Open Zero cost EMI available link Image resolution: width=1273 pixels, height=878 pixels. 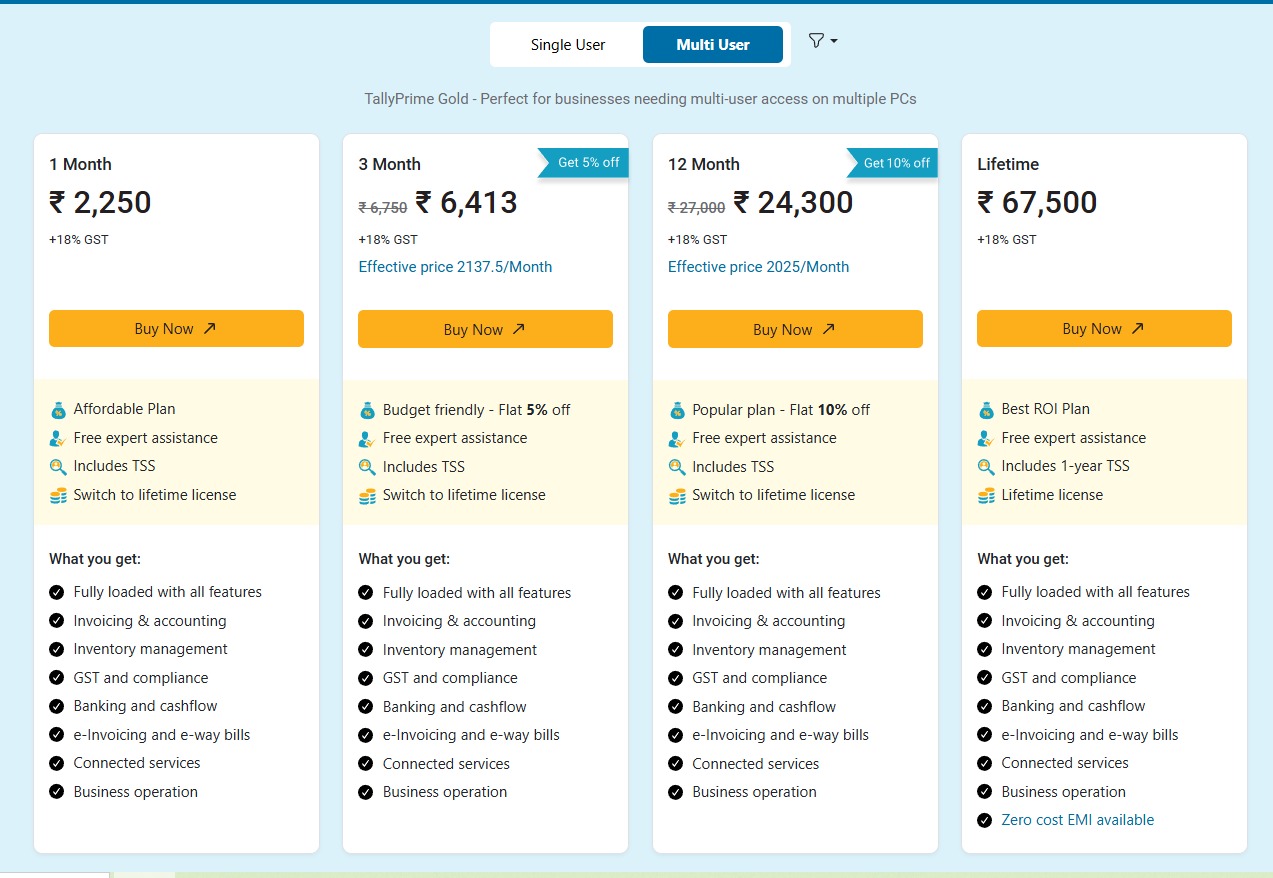click(x=1077, y=820)
